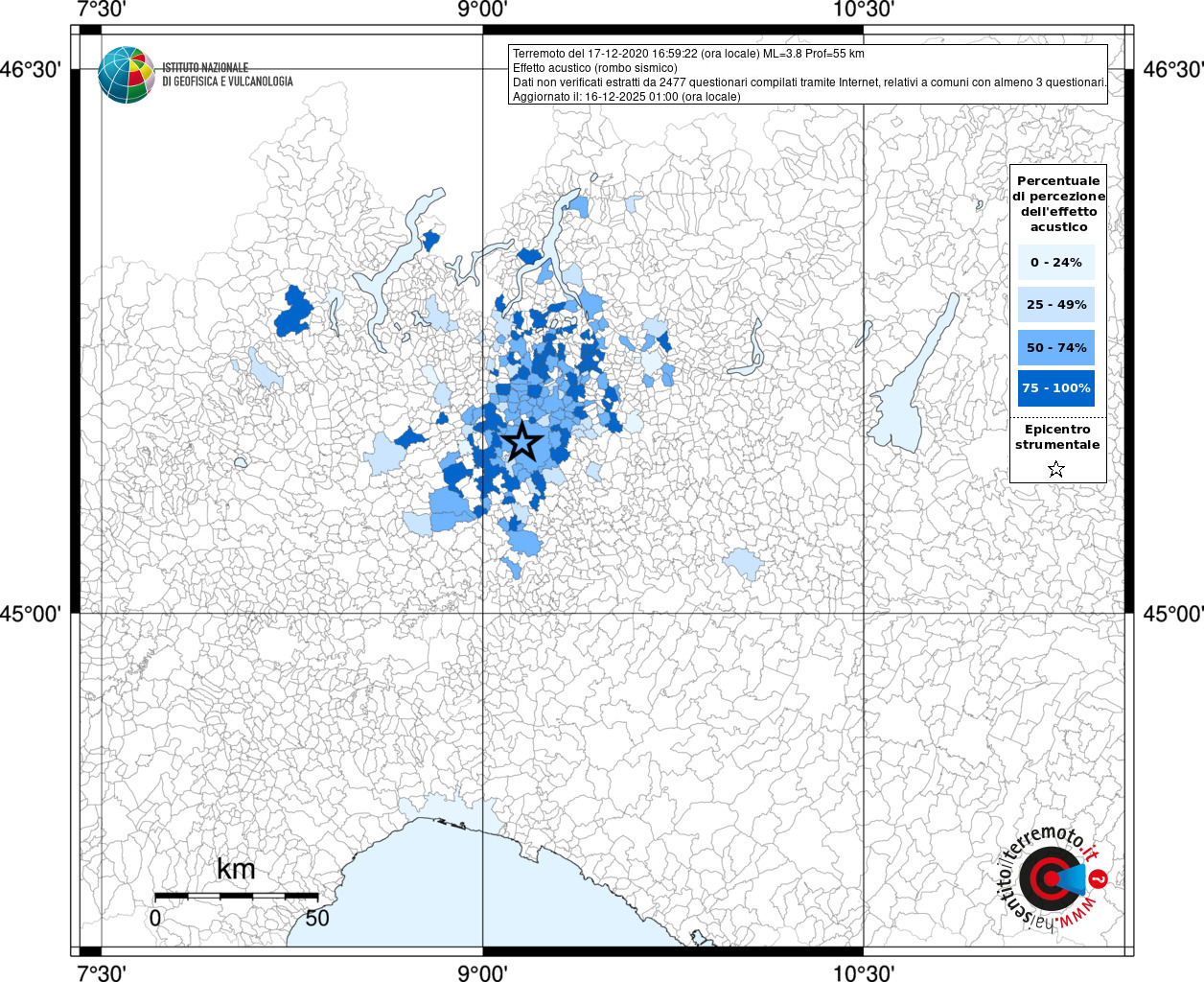Click the left 45°00' latitude label
This screenshot has height=982, width=1204.
(31, 613)
